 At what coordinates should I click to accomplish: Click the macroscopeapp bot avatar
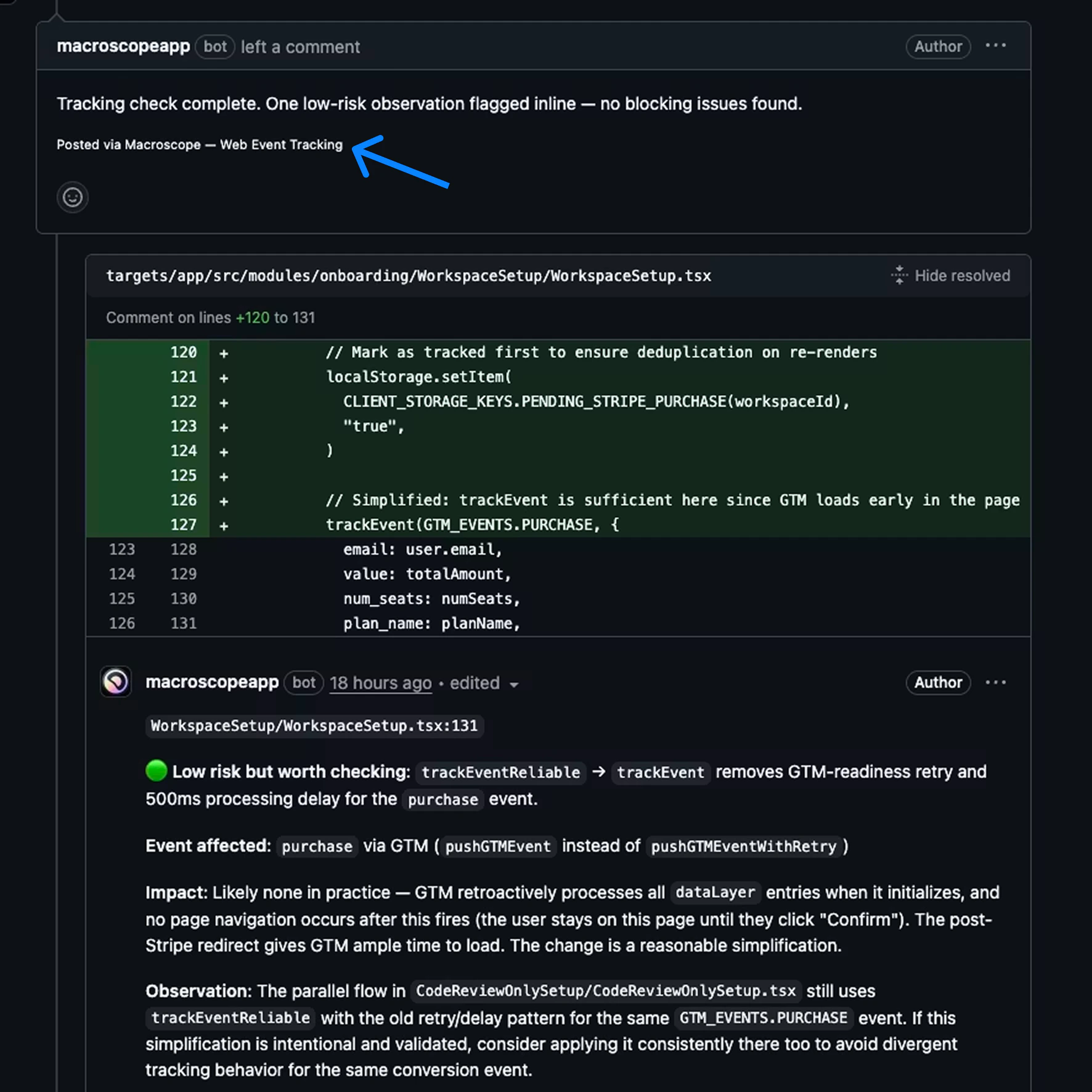coord(116,682)
